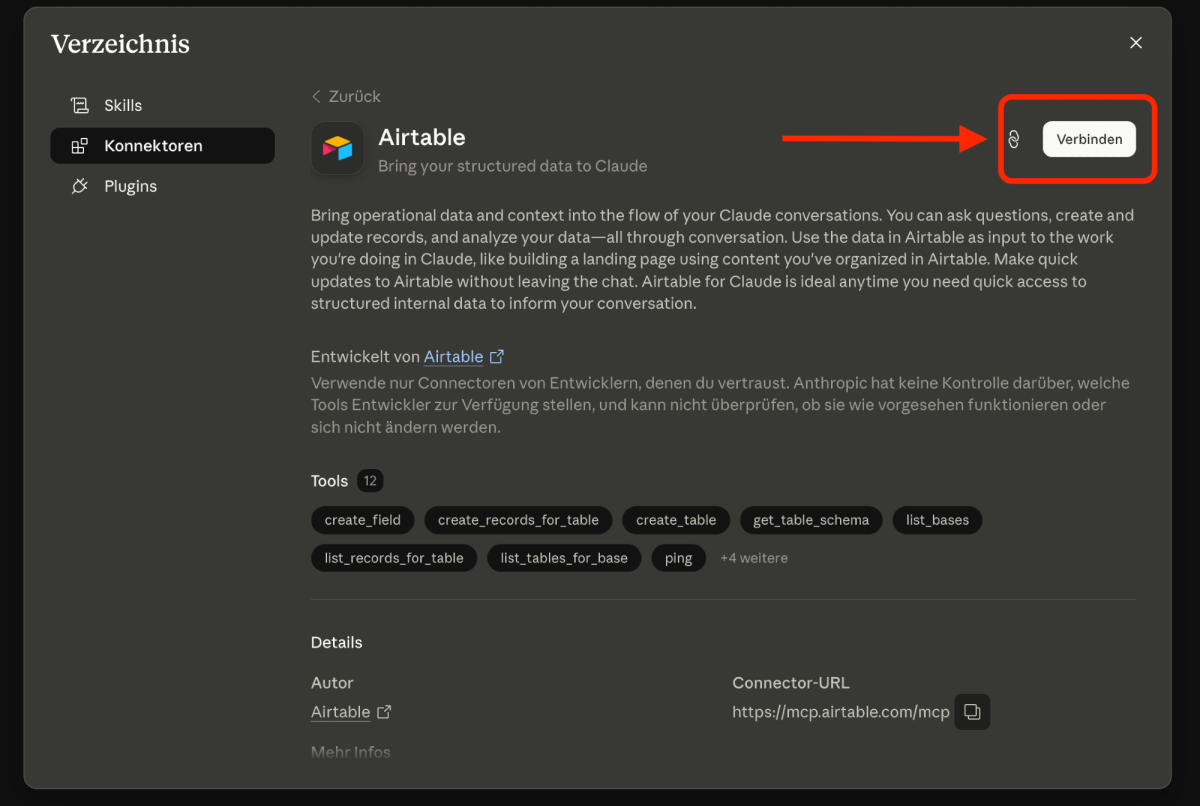Select the list_records_for_table tool chip
The height and width of the screenshot is (806, 1200).
tap(394, 558)
